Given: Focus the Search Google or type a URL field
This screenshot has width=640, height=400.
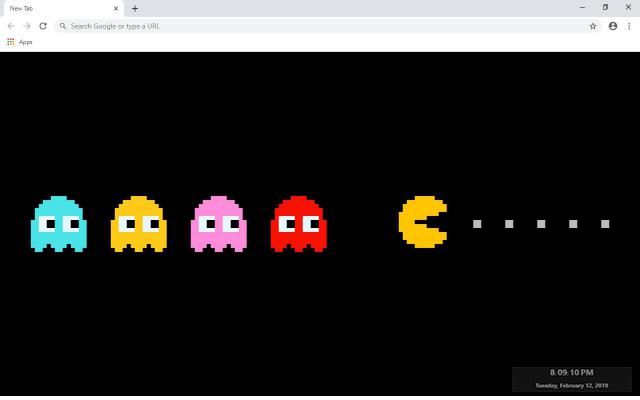Looking at the screenshot, I should click(x=327, y=26).
